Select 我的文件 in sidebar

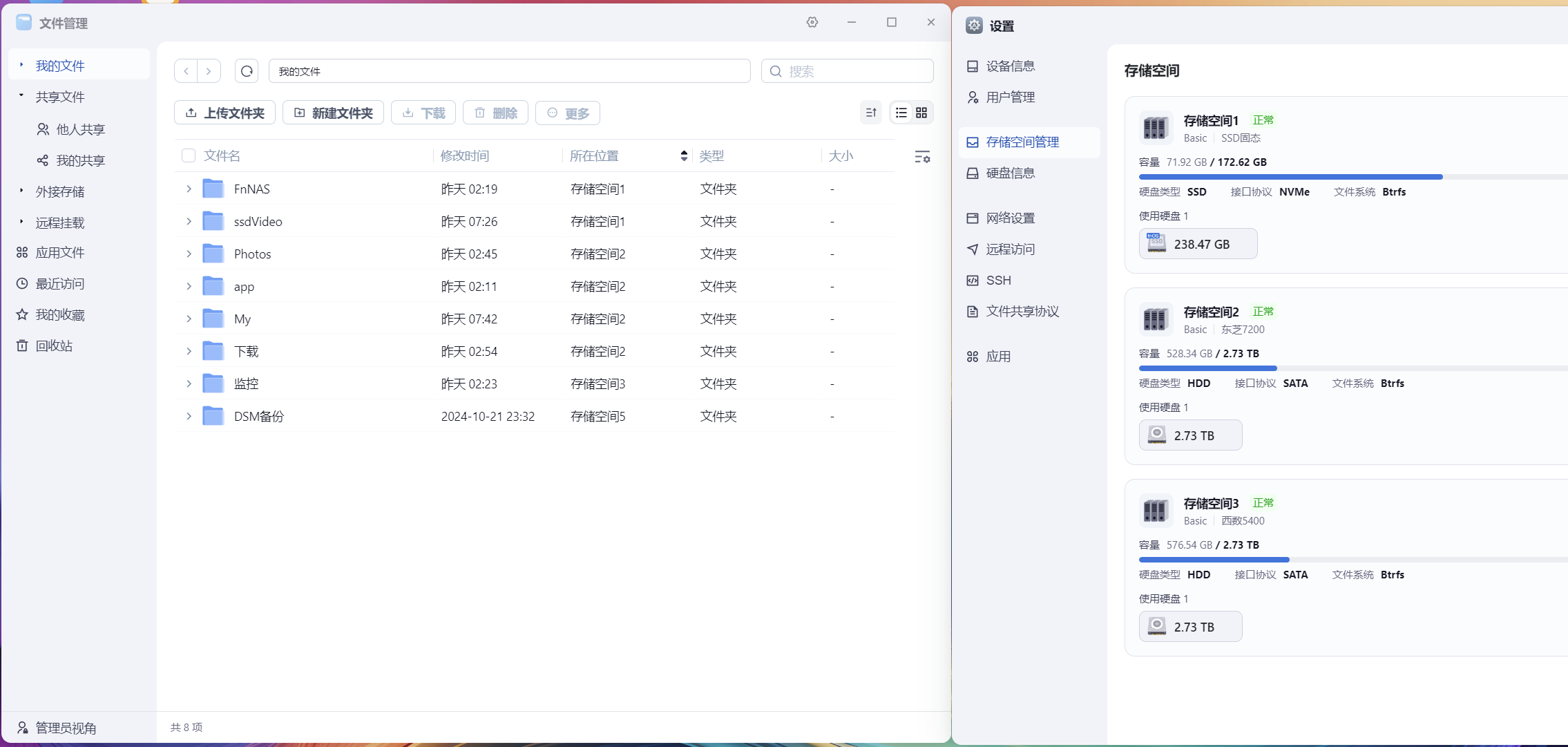coord(79,66)
